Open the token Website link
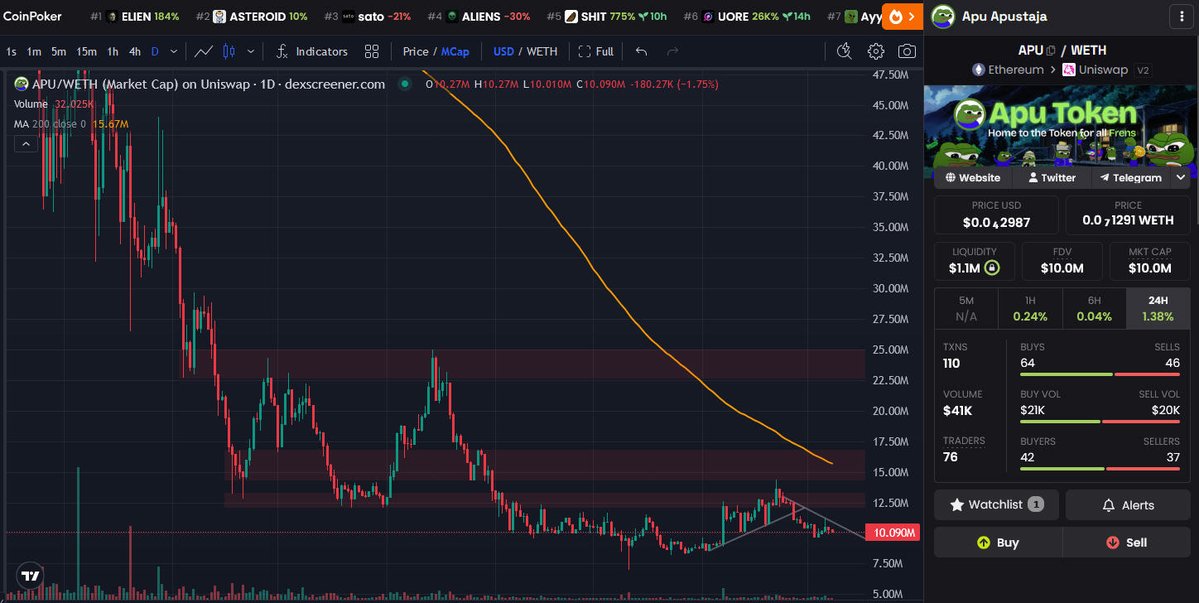1199x603 pixels. click(973, 177)
